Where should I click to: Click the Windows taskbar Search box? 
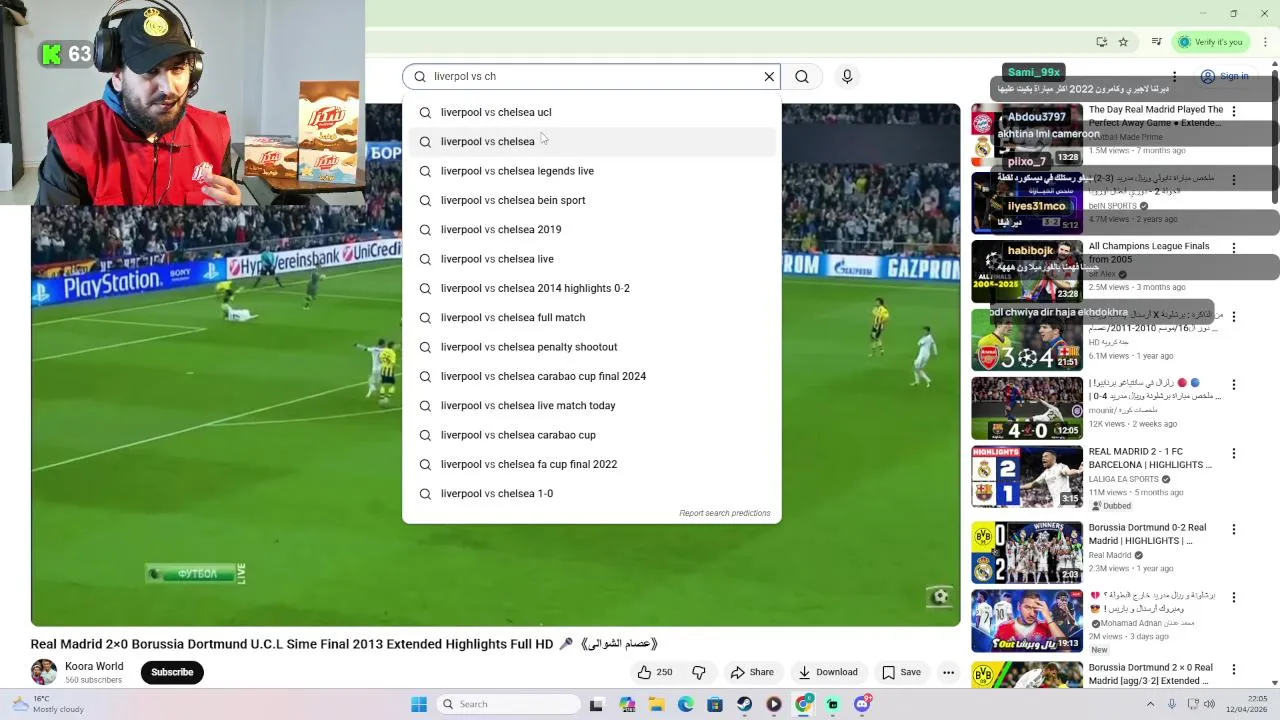pyautogui.click(x=507, y=704)
